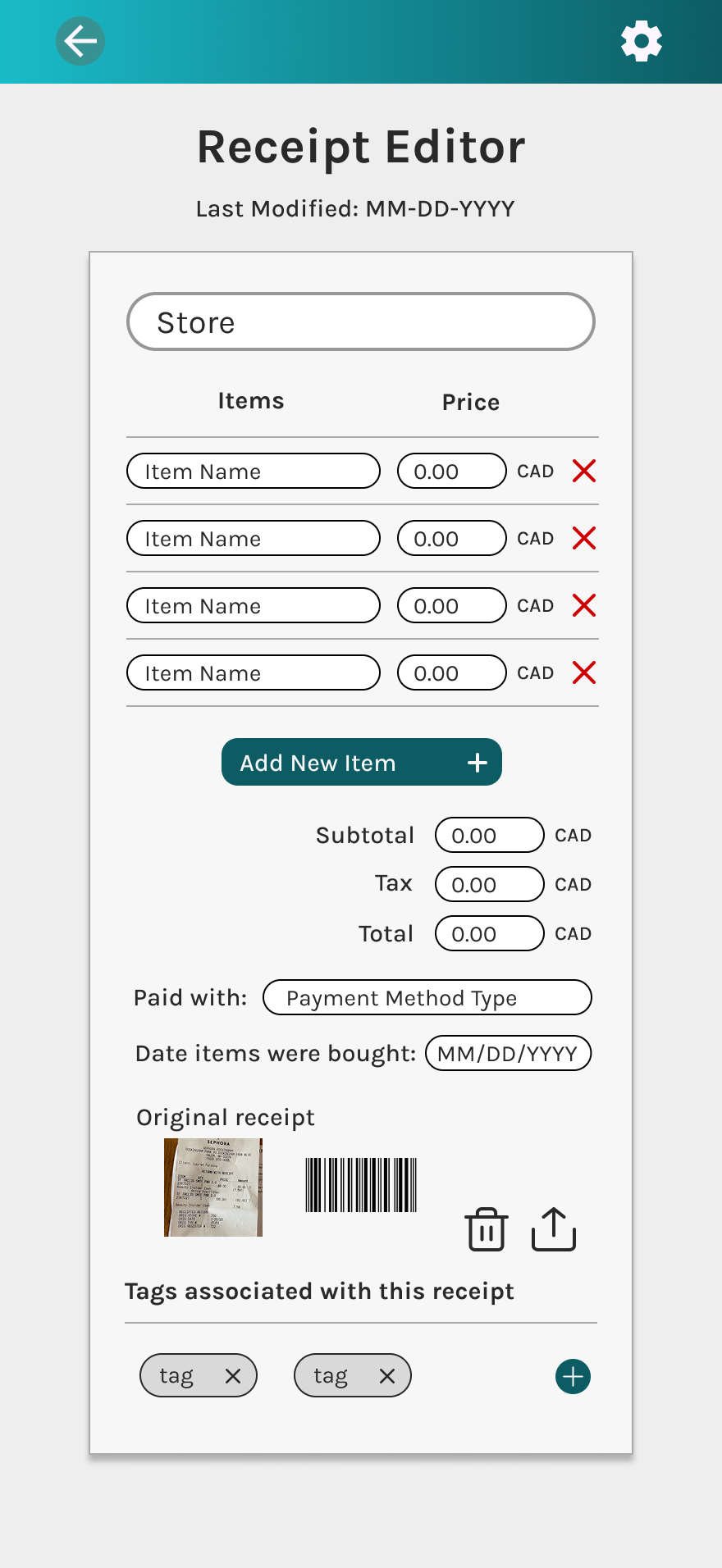Open the Payment Method Type selector
Image resolution: width=722 pixels, height=1568 pixels.
pyautogui.click(x=427, y=997)
